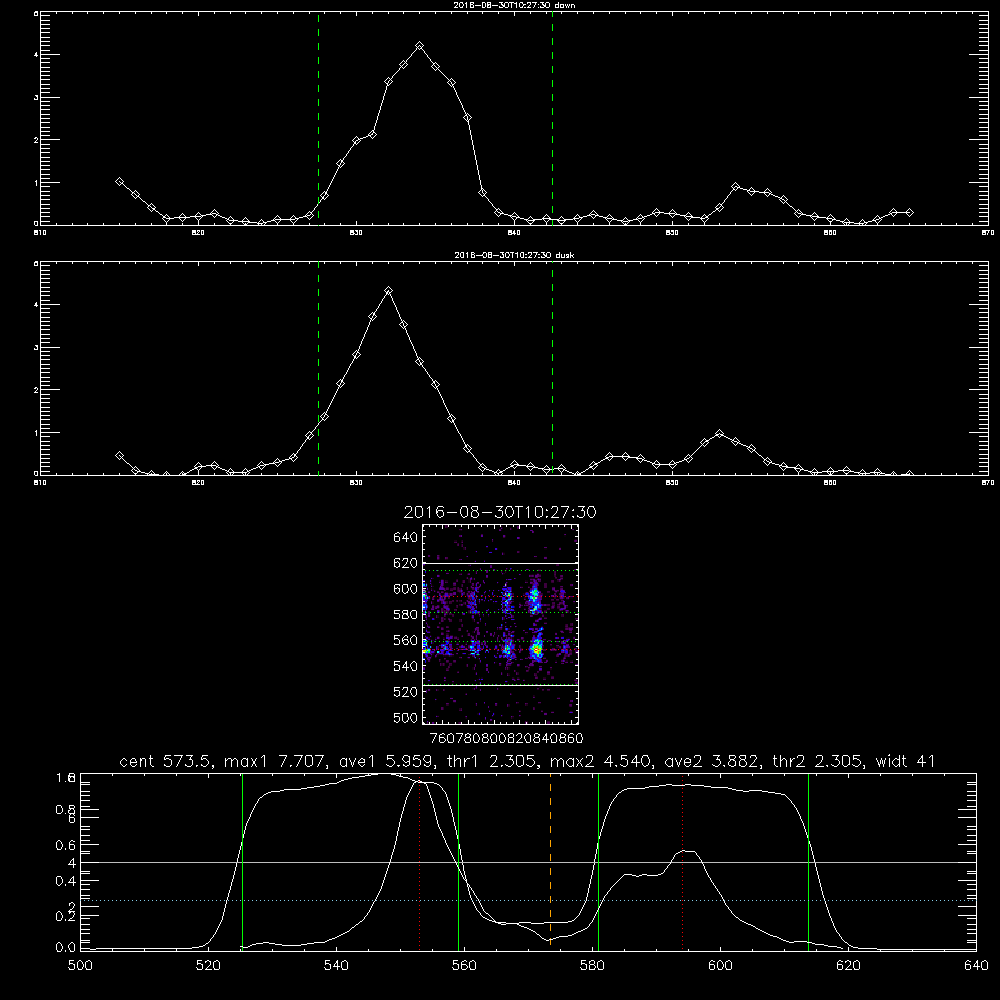Select the green vertical line near 581 in bottom plot
The width and height of the screenshot is (1000, 1000).
click(x=598, y=861)
